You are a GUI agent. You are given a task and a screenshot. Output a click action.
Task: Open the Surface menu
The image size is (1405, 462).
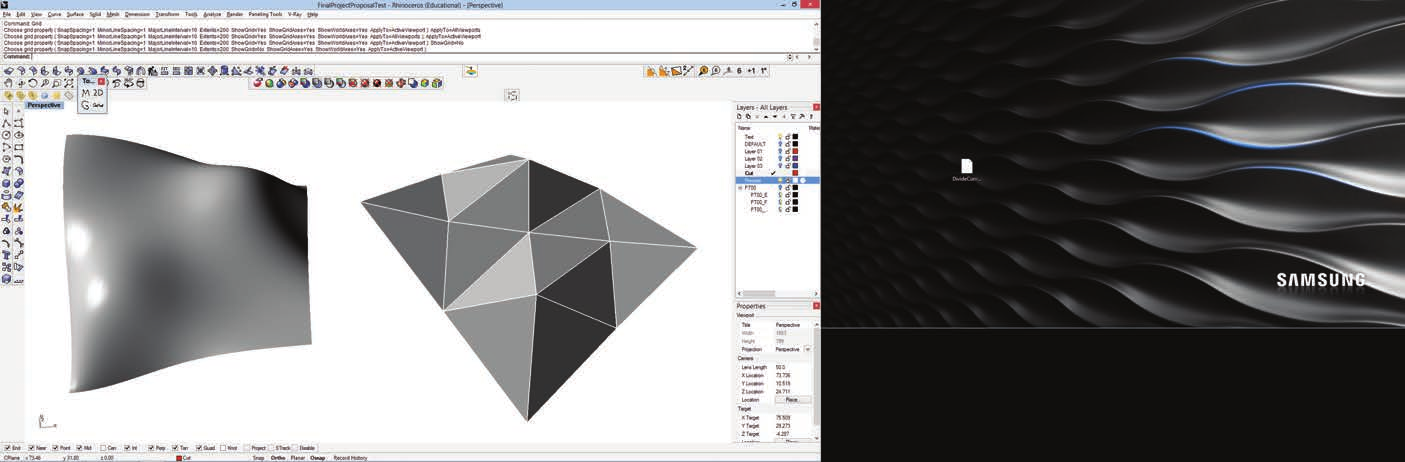(x=75, y=14)
